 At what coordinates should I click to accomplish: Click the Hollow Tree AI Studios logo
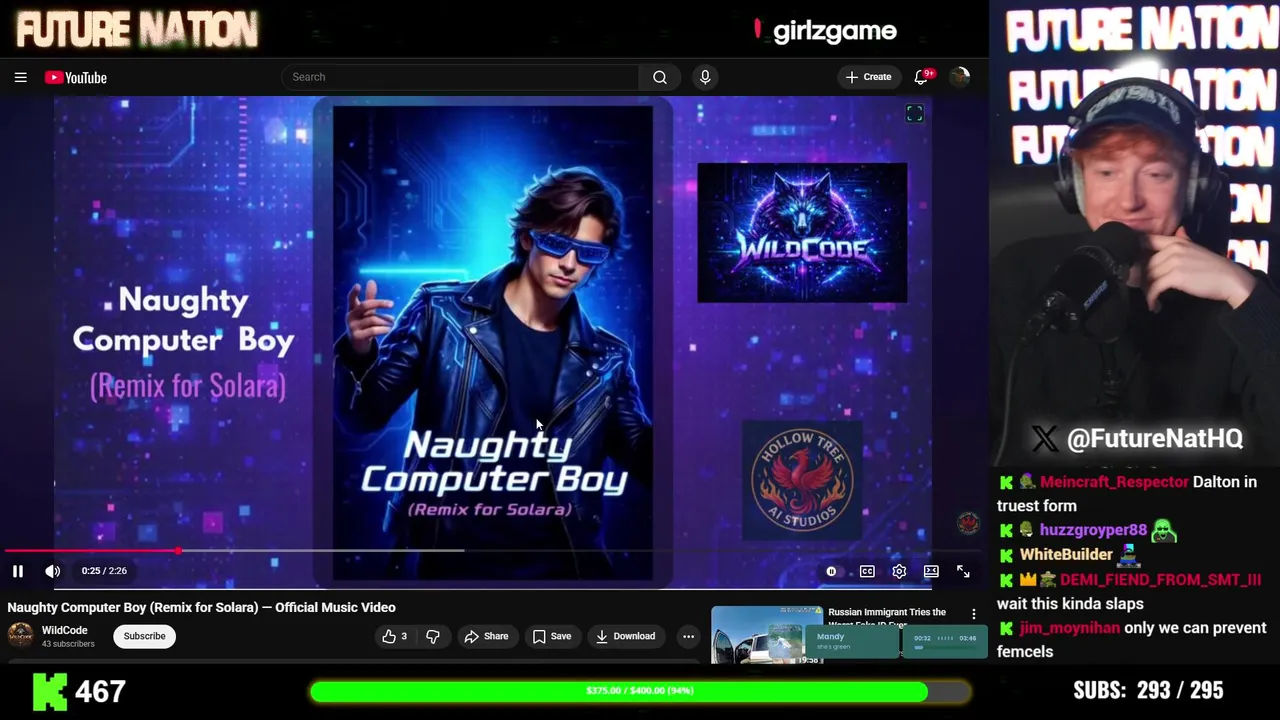(802, 480)
